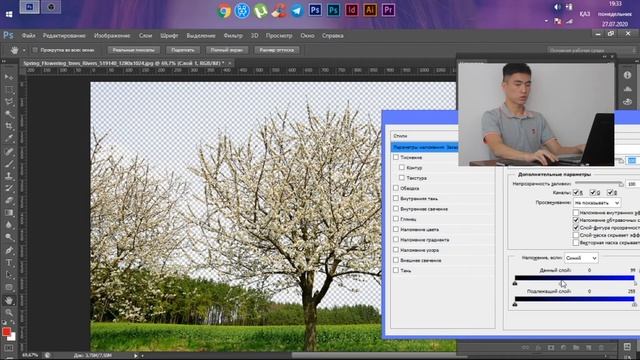Select the Lasso tool
Image resolution: width=640 pixels, height=360 pixels.
coord(9,102)
